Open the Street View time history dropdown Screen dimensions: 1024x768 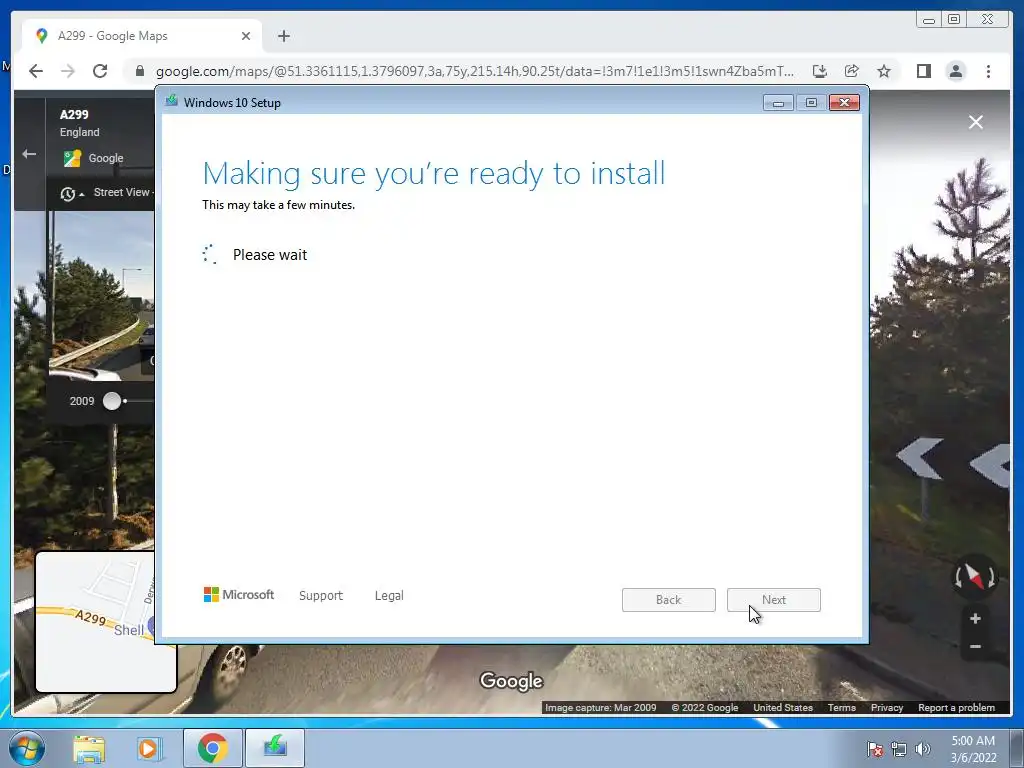pyautogui.click(x=72, y=194)
